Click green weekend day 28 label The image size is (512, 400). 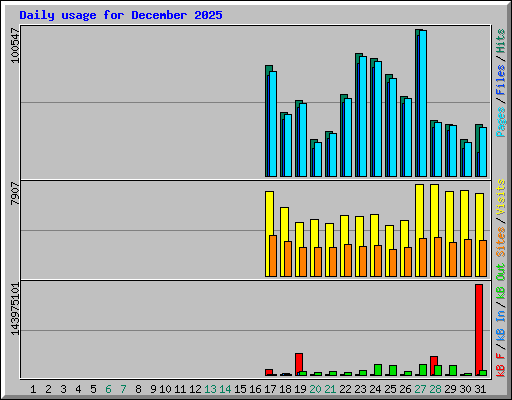point(435,389)
